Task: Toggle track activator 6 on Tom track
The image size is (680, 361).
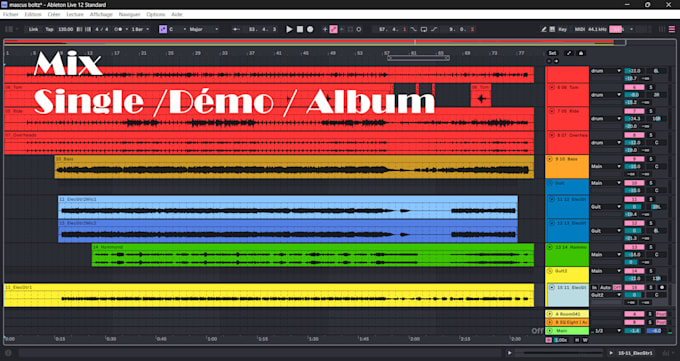Action: tap(634, 87)
